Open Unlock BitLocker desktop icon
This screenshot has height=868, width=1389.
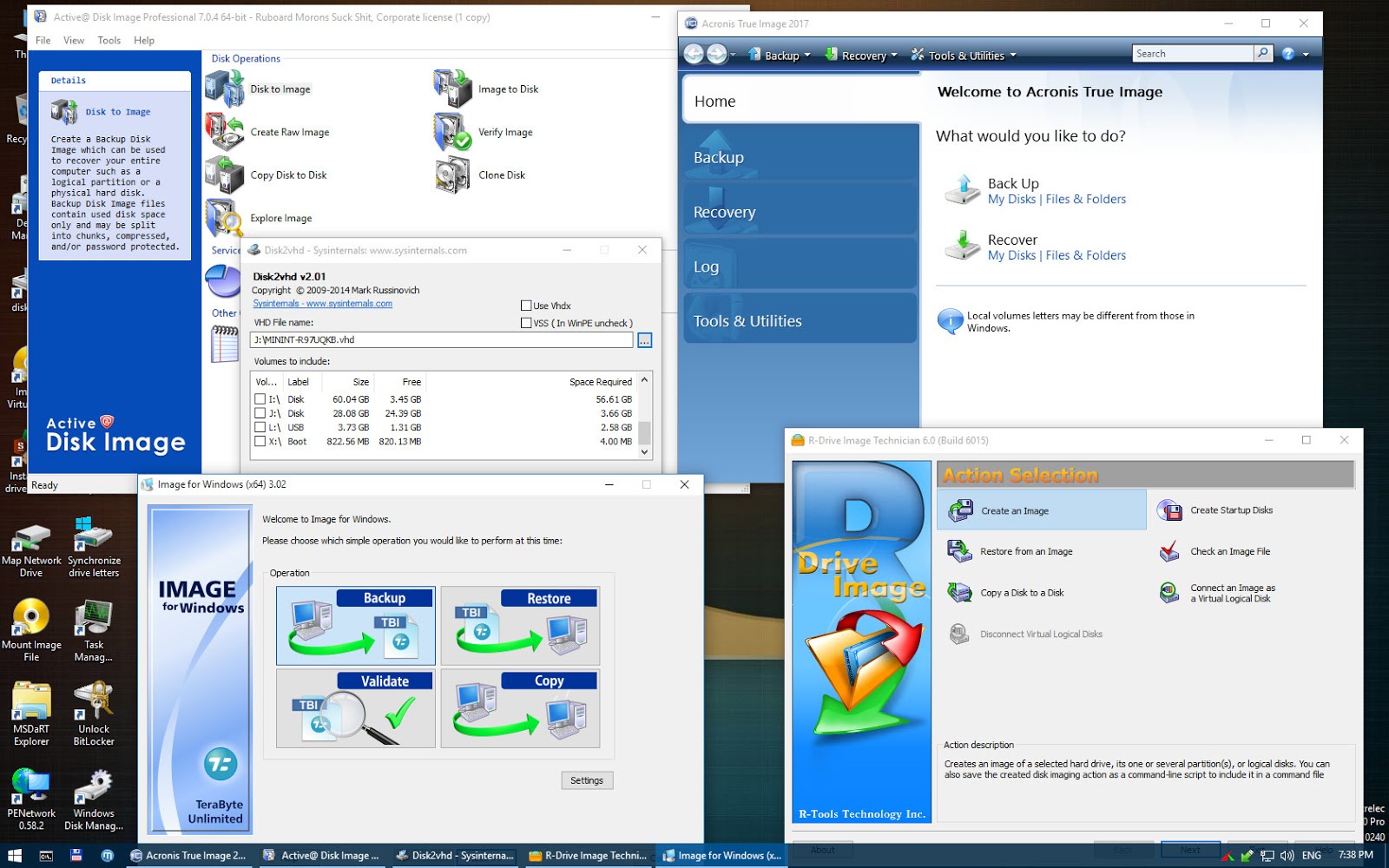click(x=94, y=714)
